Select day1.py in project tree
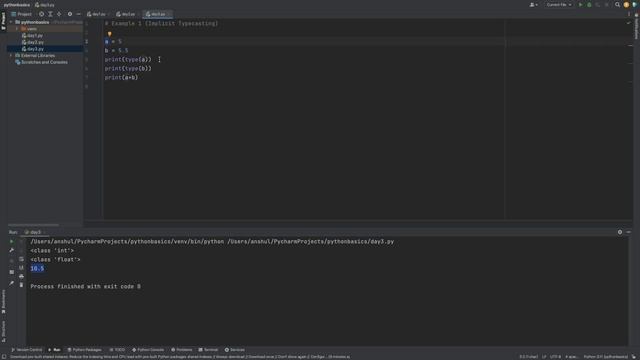The height and width of the screenshot is (360, 640). [x=32, y=36]
